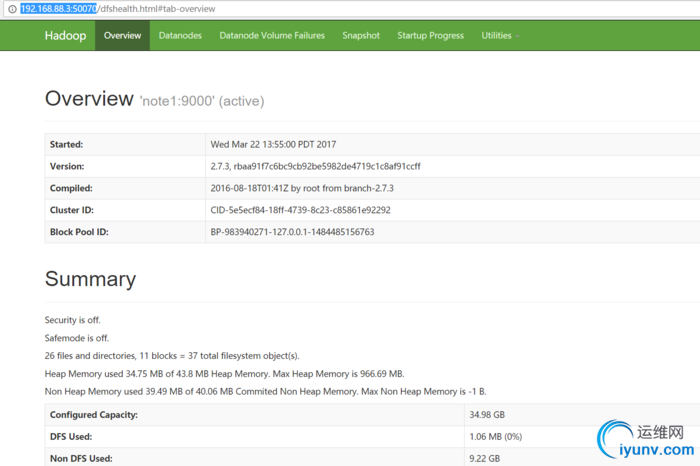Click the Compiled: label cell
The width and height of the screenshot is (700, 466).
[x=125, y=188]
